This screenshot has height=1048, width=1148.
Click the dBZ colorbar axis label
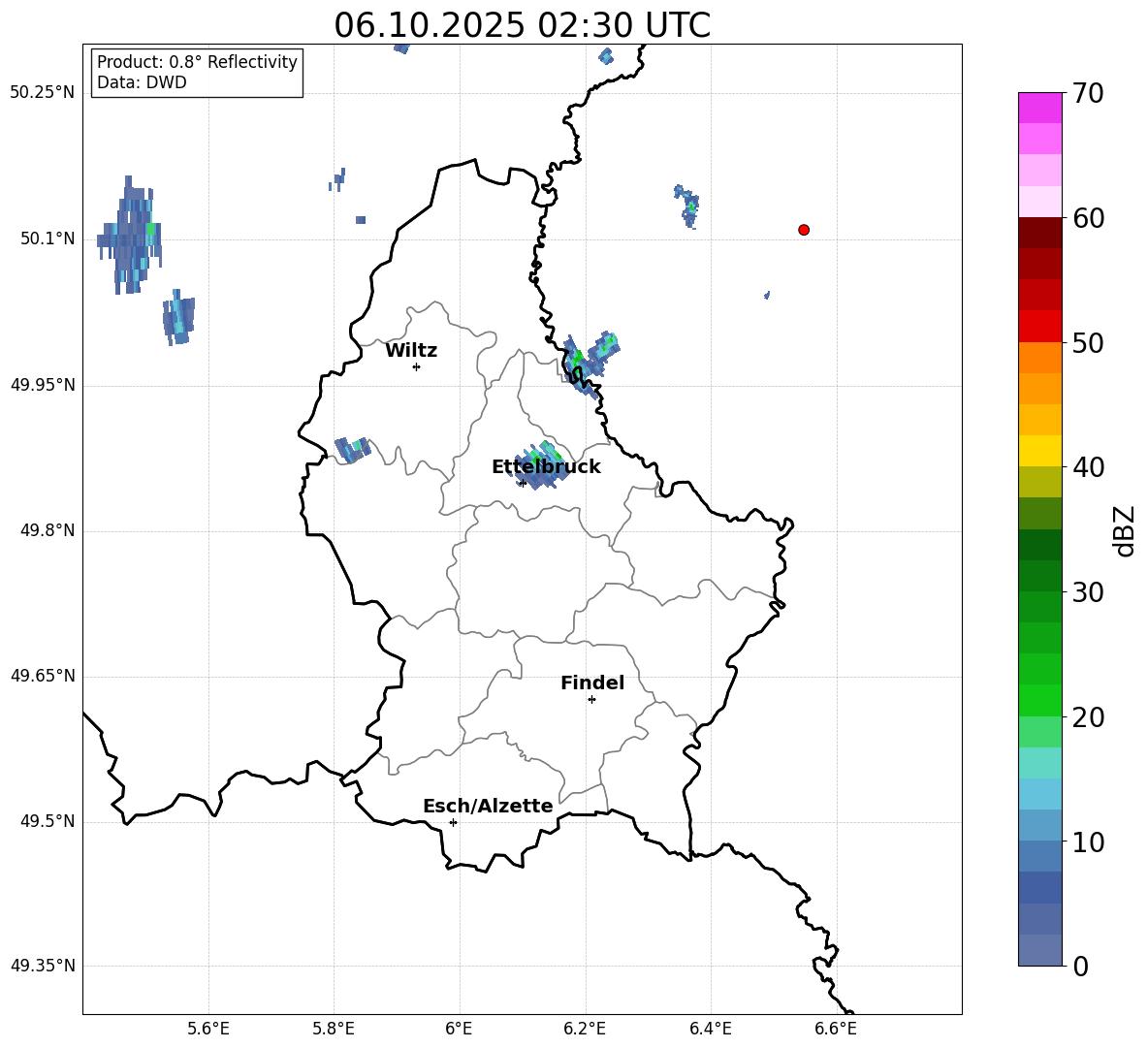(x=1125, y=530)
